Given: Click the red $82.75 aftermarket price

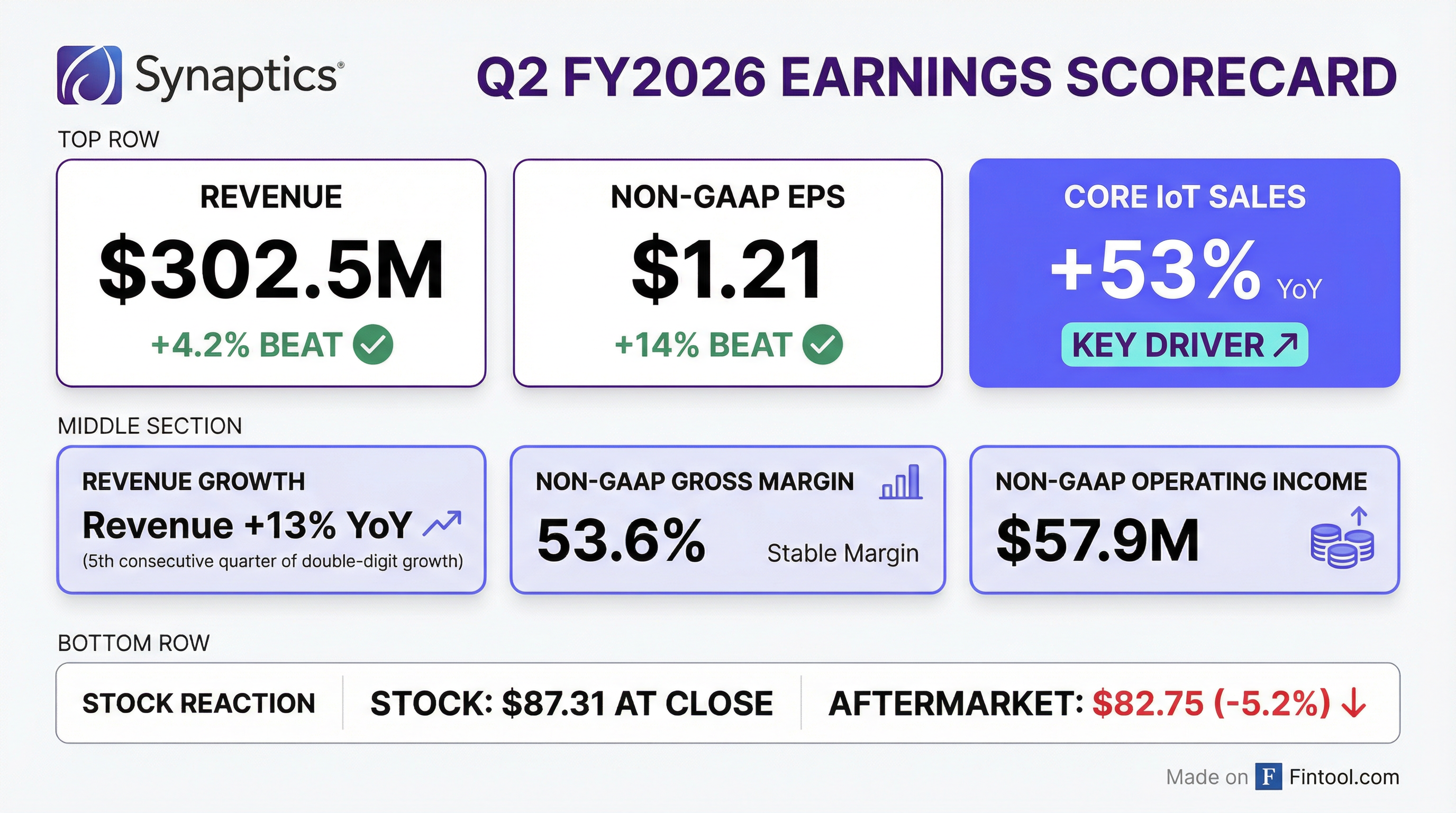Looking at the screenshot, I should tap(1148, 703).
